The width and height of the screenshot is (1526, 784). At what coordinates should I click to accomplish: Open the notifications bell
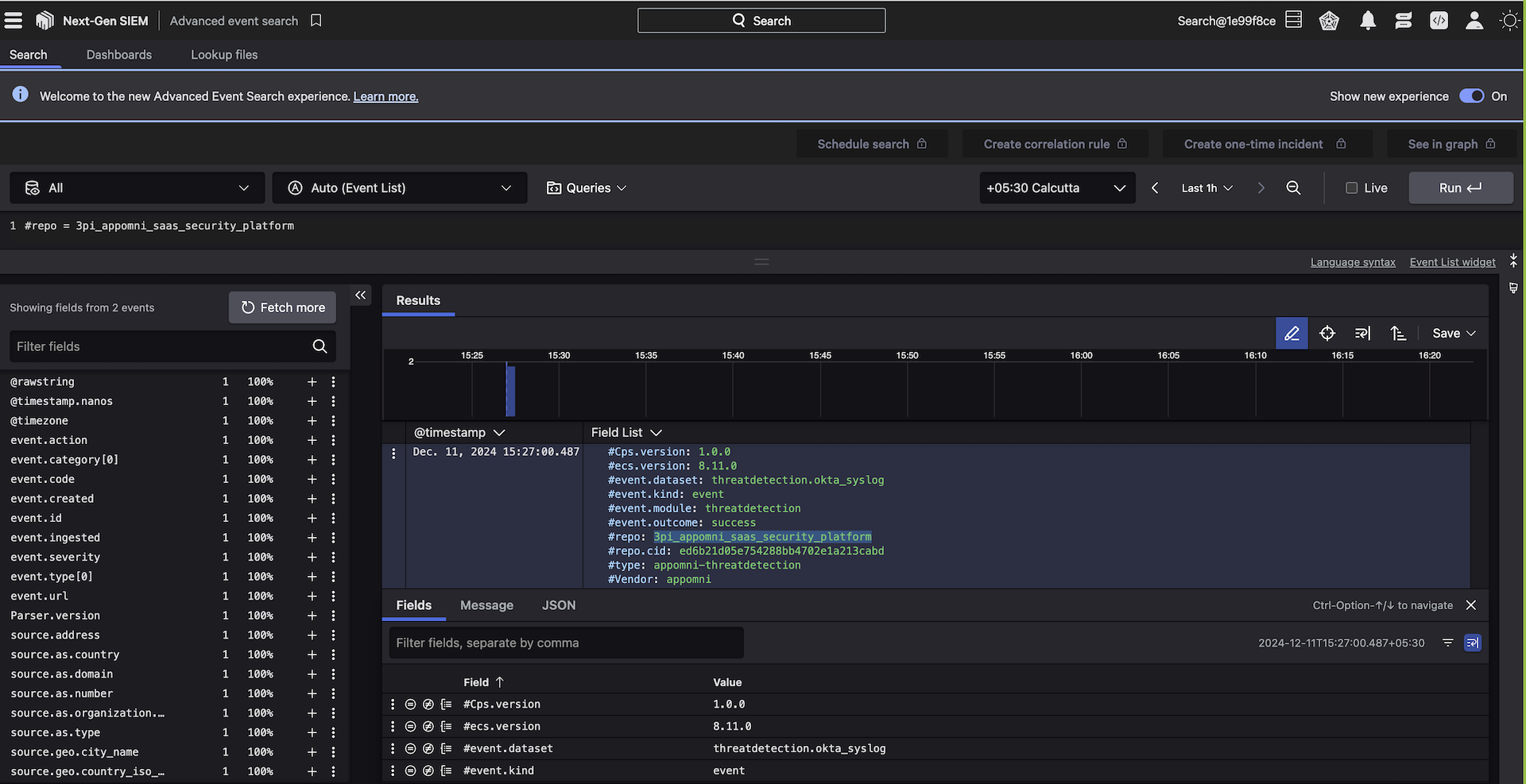pyautogui.click(x=1367, y=21)
